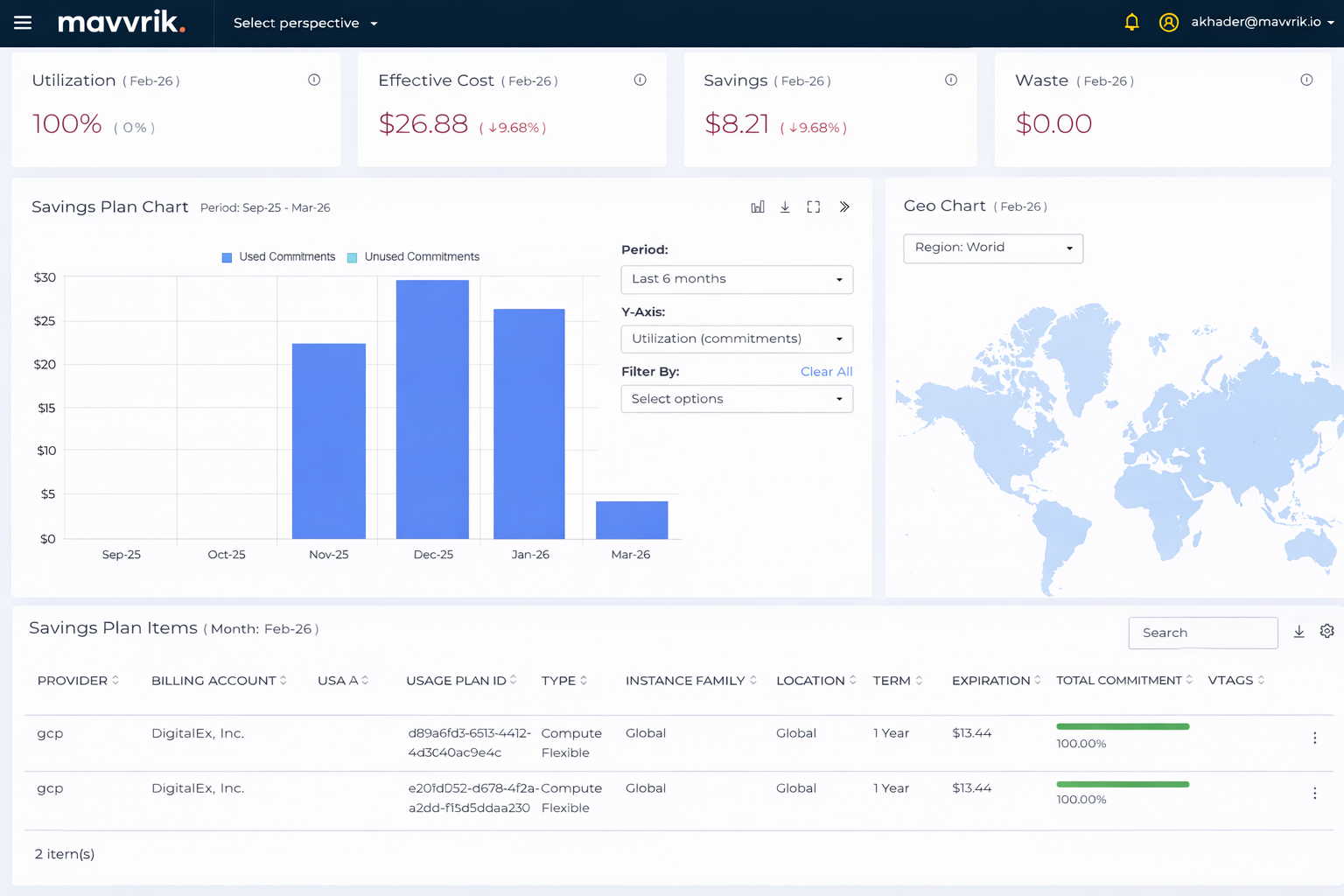The image size is (1344, 896).
Task: Download the Savings Plan Items table
Action: (1299, 632)
